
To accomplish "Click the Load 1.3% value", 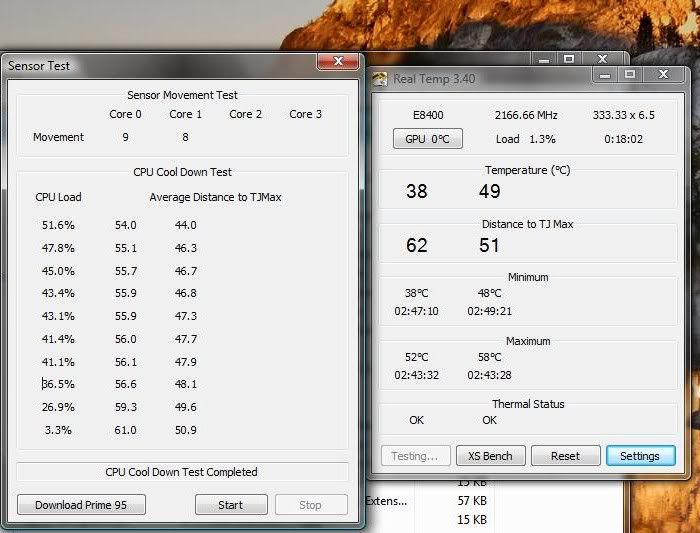I will click(x=526, y=139).
